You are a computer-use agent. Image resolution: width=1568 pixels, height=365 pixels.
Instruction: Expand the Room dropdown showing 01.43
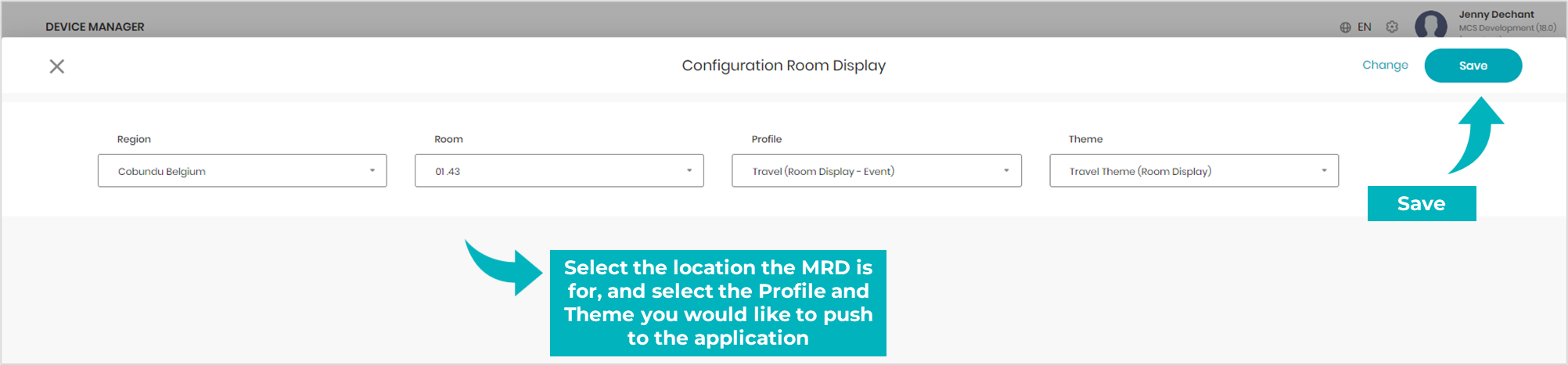tap(559, 170)
